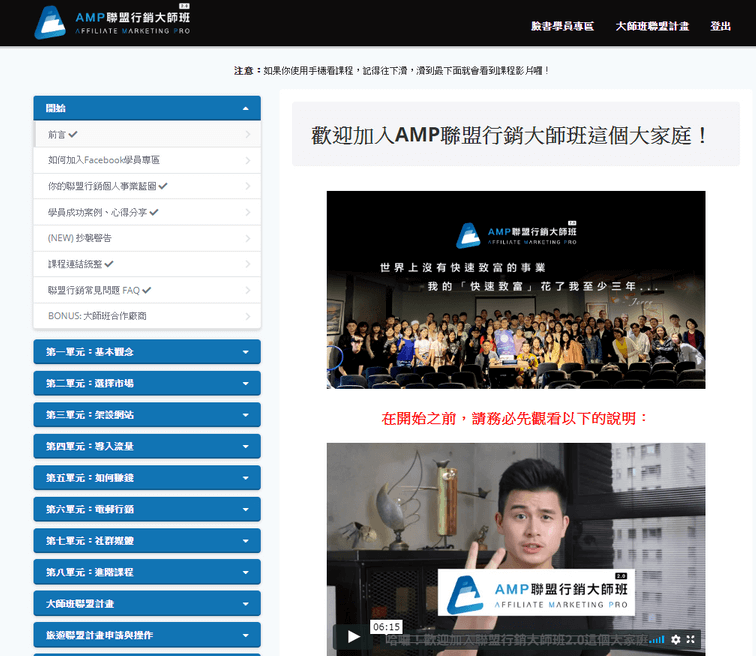Open (NEW) 抄襲警告 lesson

point(147,238)
